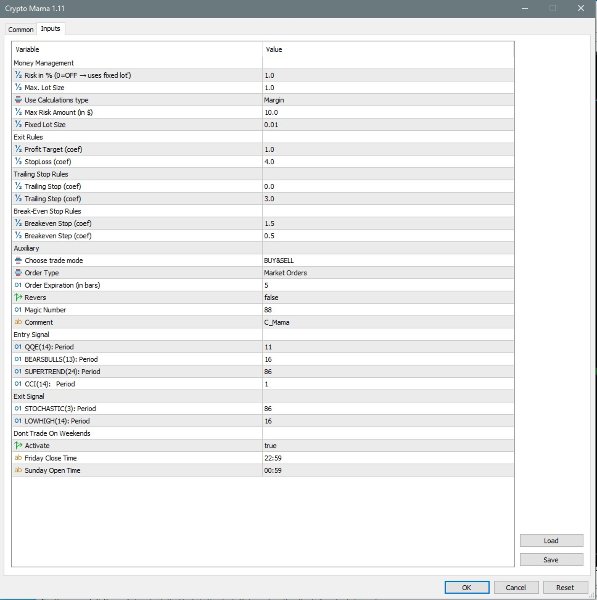597x600 pixels.
Task: Click the boolean icon beside Activate
Action: [18, 445]
